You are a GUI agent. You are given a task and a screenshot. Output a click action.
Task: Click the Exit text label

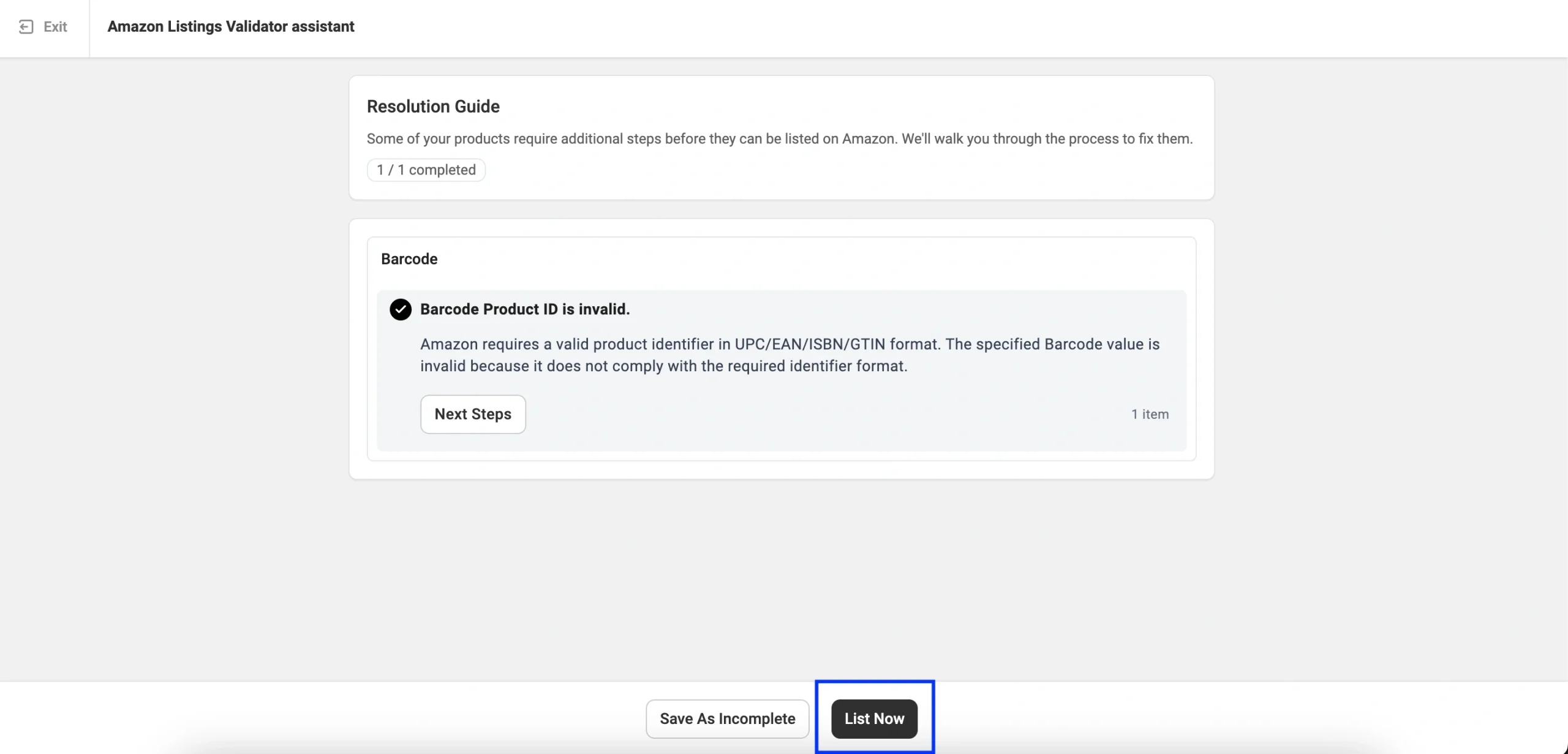[x=55, y=27]
